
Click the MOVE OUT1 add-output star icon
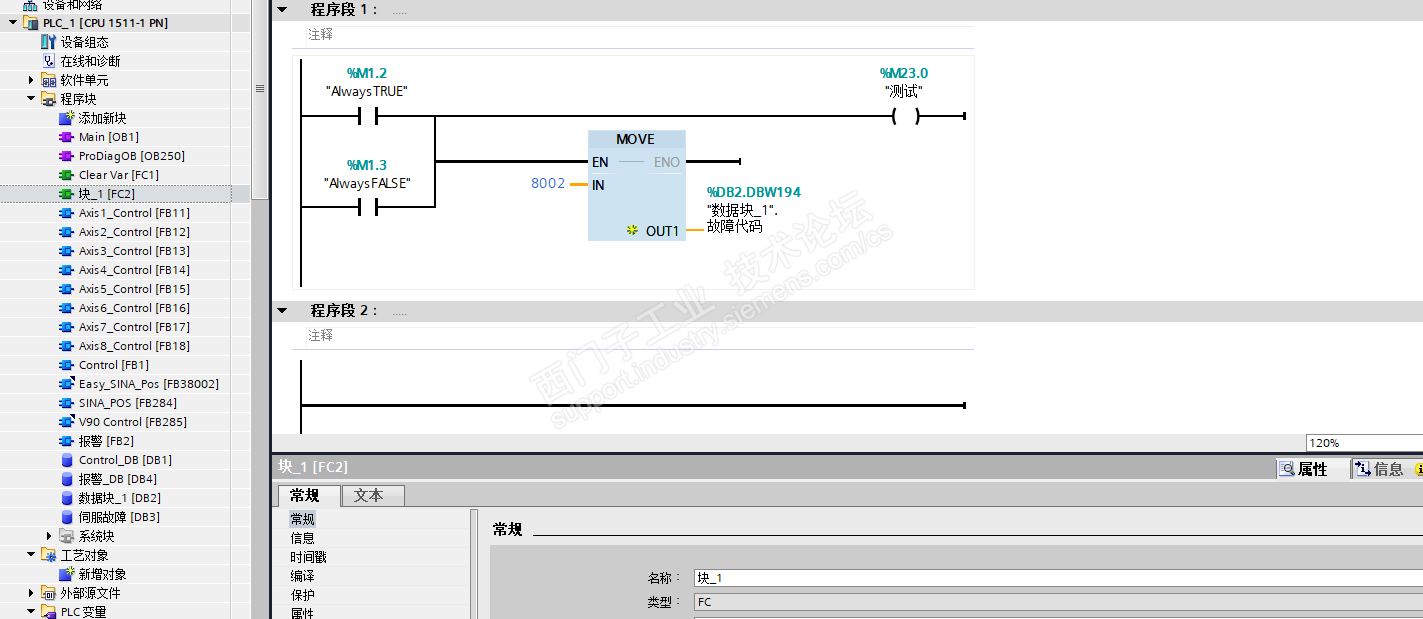point(632,231)
